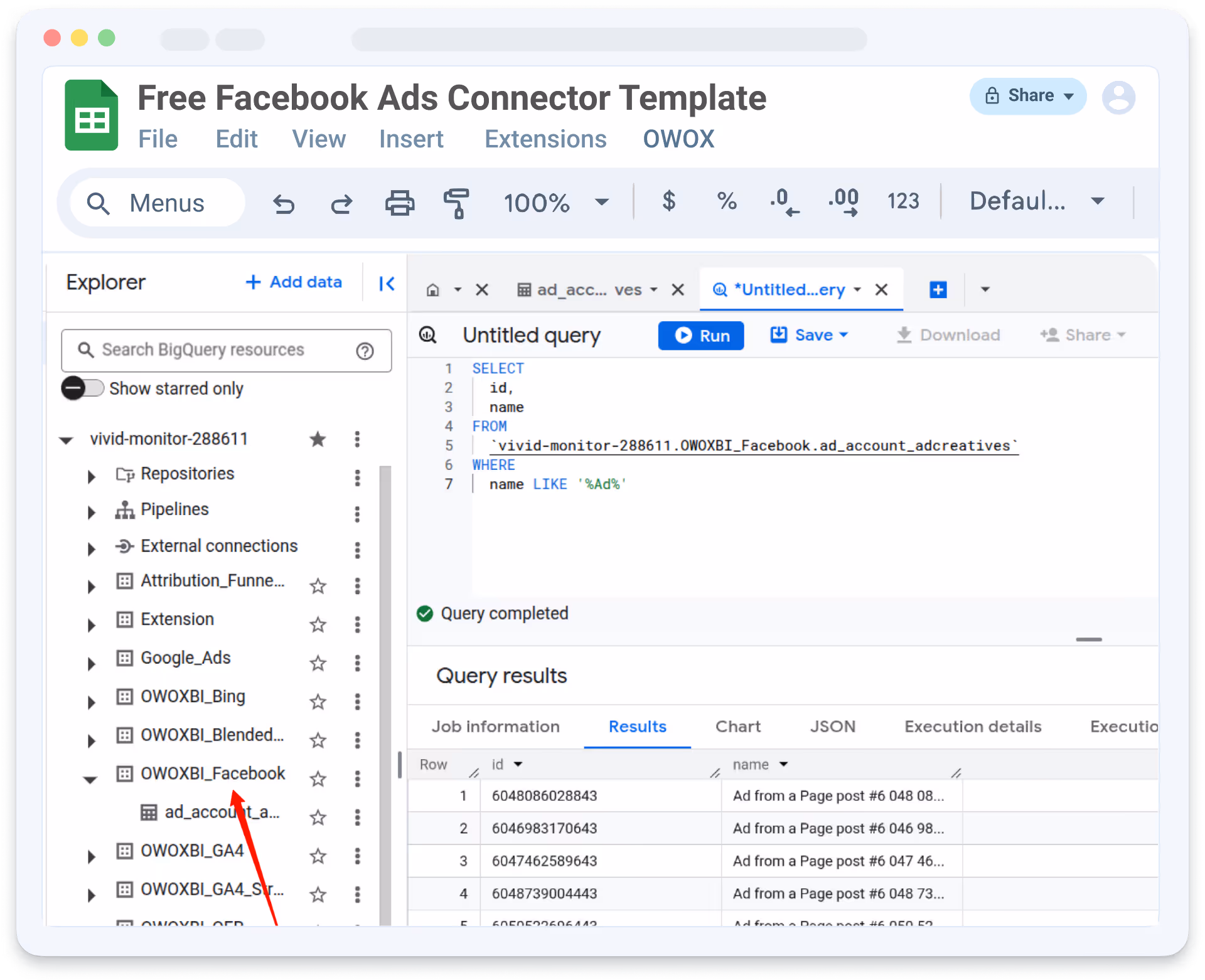Click the decrease decimal places icon

pyautogui.click(x=784, y=202)
